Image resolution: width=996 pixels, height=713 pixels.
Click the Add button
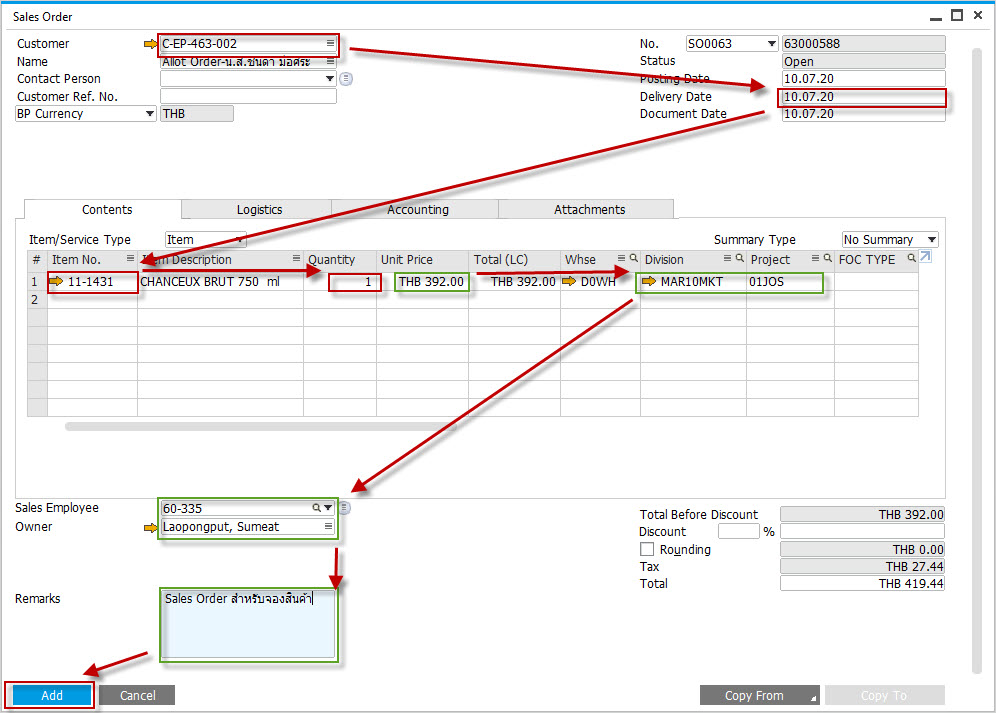52,695
